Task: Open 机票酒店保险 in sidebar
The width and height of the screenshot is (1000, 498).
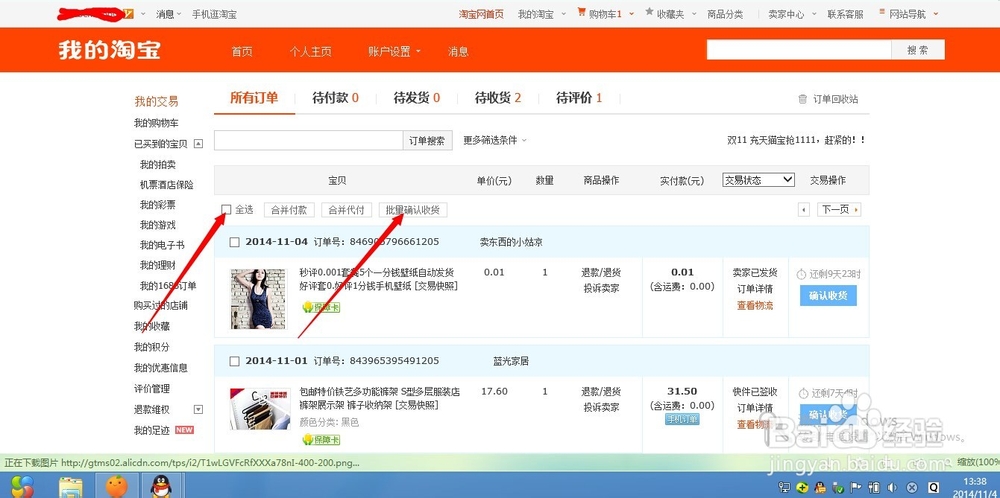Action: click(166, 185)
